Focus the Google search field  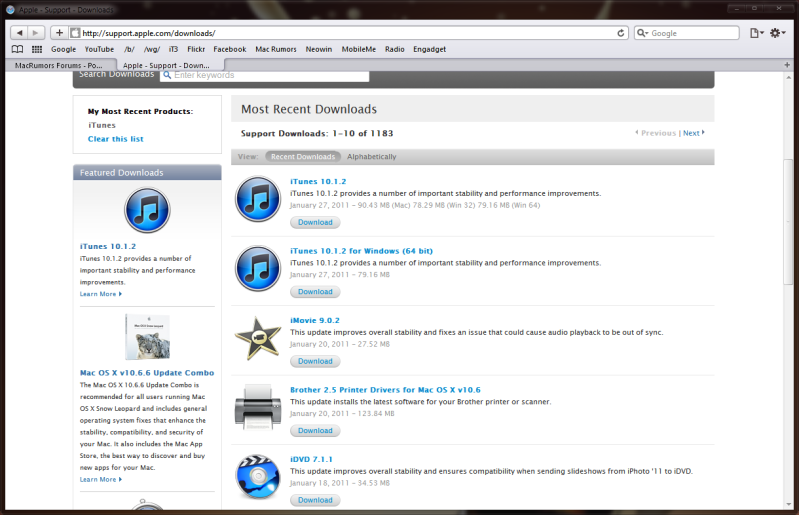point(686,33)
